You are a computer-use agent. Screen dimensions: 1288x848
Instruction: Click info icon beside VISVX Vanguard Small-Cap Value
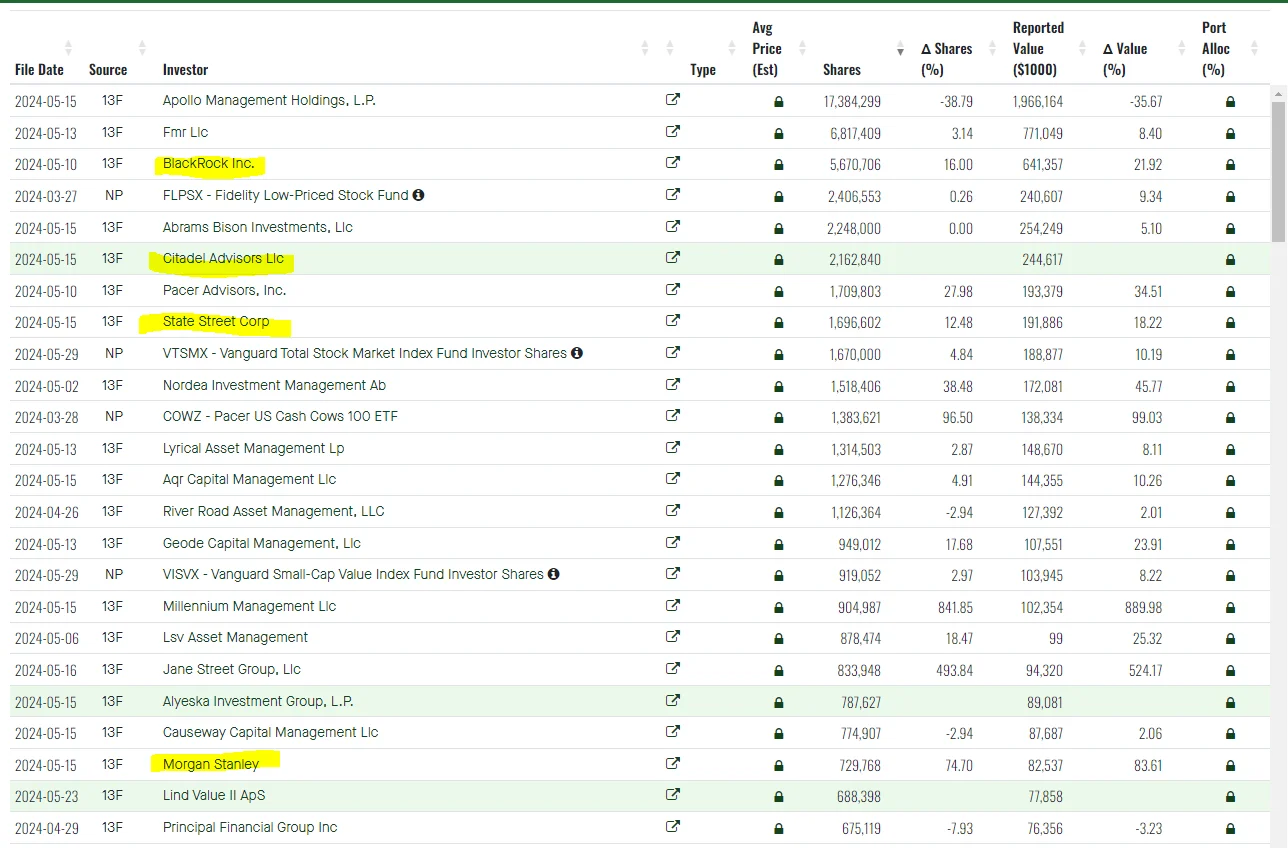[554, 574]
